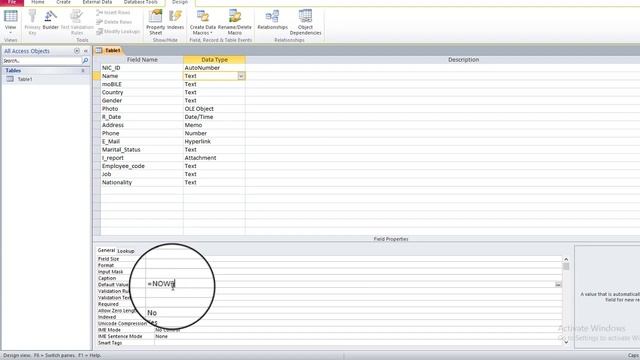The image size is (640, 360).
Task: Open the File tab
Action: point(12,2)
